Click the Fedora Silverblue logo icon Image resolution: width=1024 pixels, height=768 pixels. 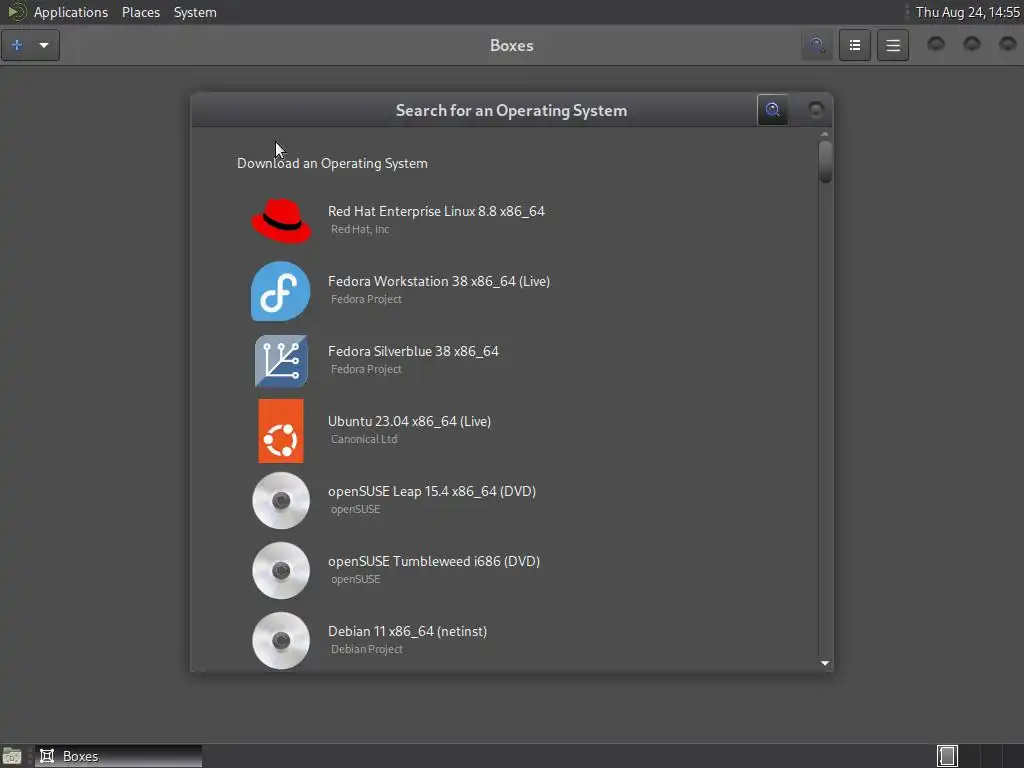click(281, 361)
